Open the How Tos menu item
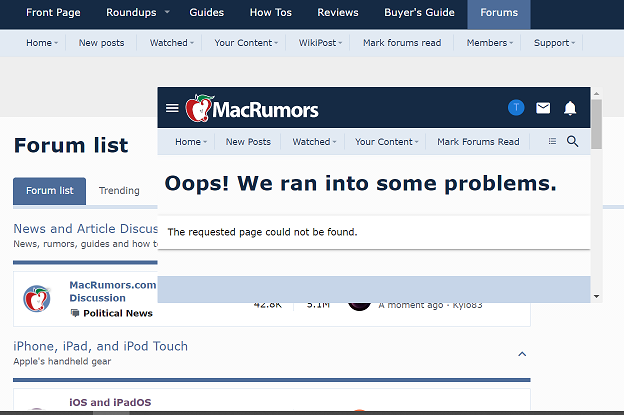Image resolution: width=624 pixels, height=415 pixels. (271, 12)
